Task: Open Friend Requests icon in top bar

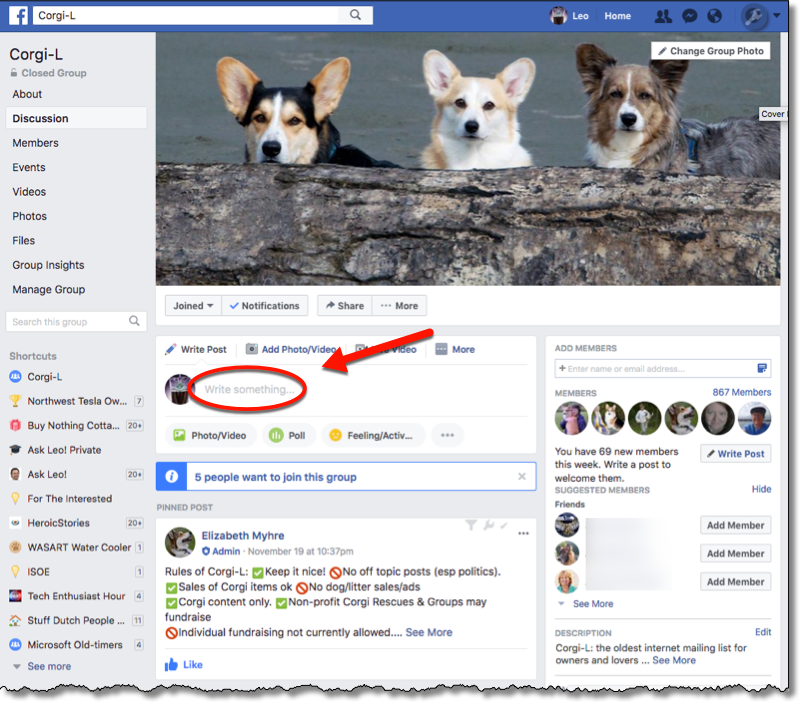Action: pyautogui.click(x=663, y=16)
